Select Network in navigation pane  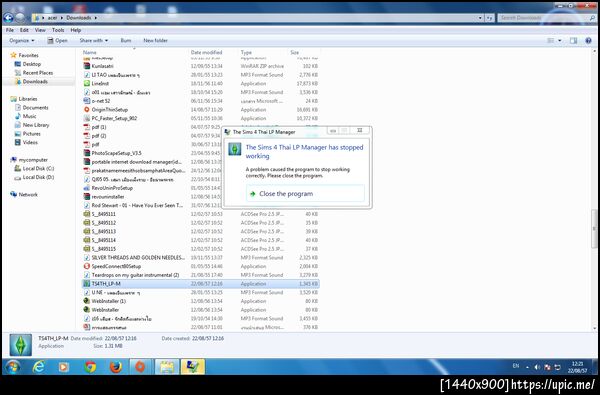coord(24,194)
